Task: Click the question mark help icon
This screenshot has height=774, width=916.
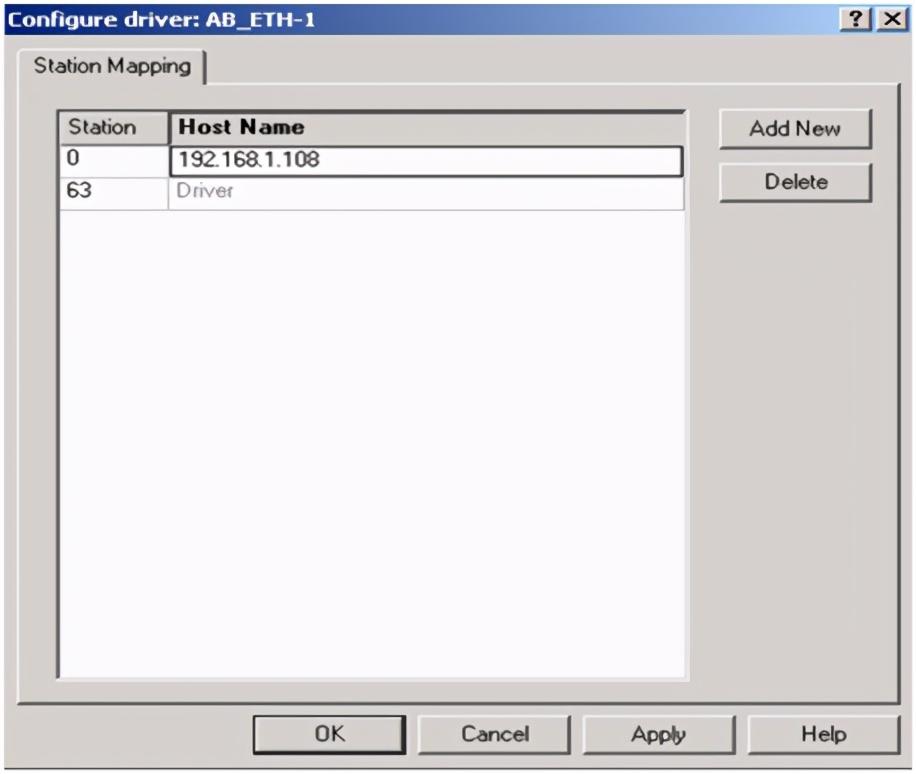Action: (x=856, y=19)
